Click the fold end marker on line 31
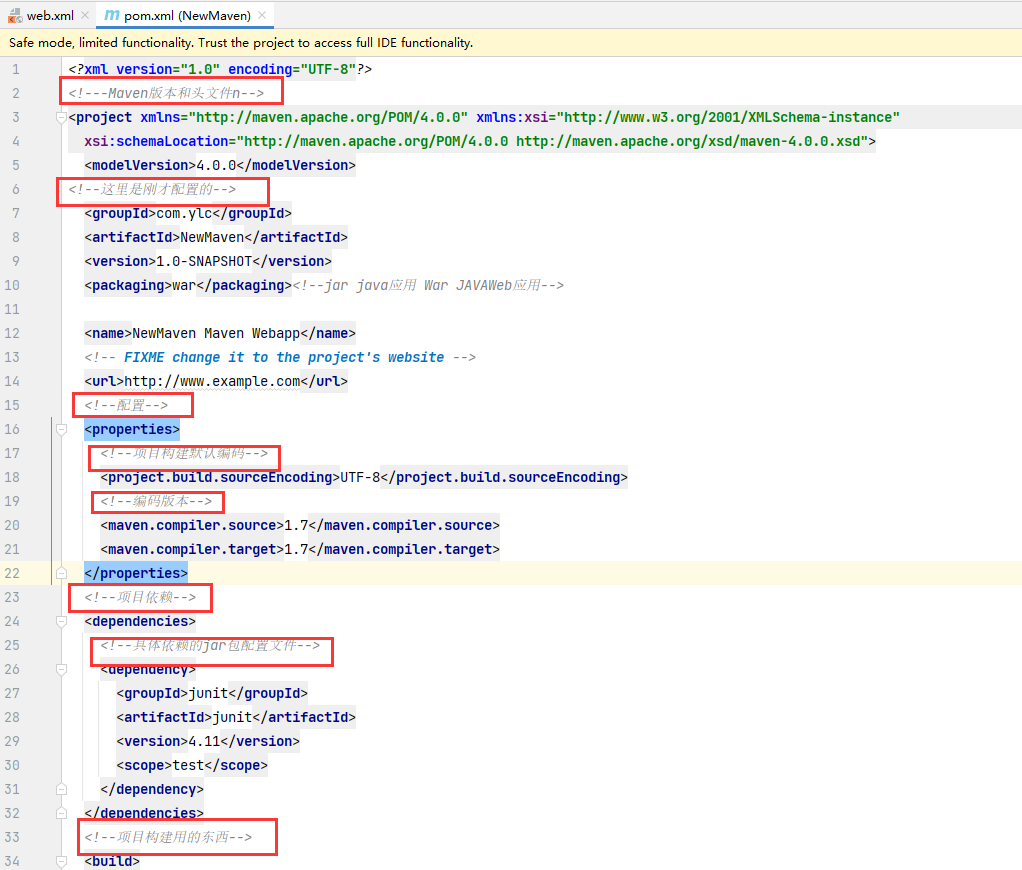The height and width of the screenshot is (870, 1022). [x=61, y=789]
